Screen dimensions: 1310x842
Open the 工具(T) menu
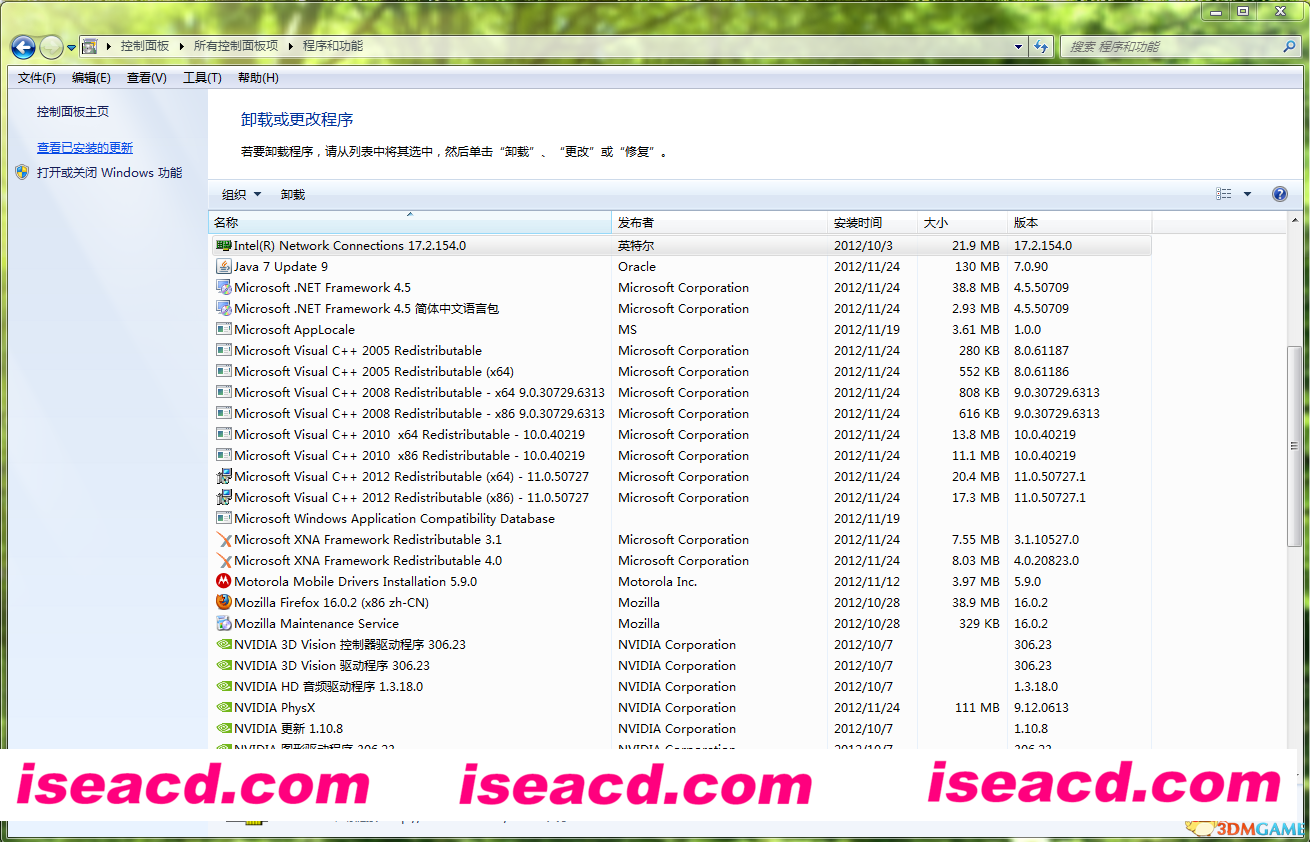click(202, 78)
